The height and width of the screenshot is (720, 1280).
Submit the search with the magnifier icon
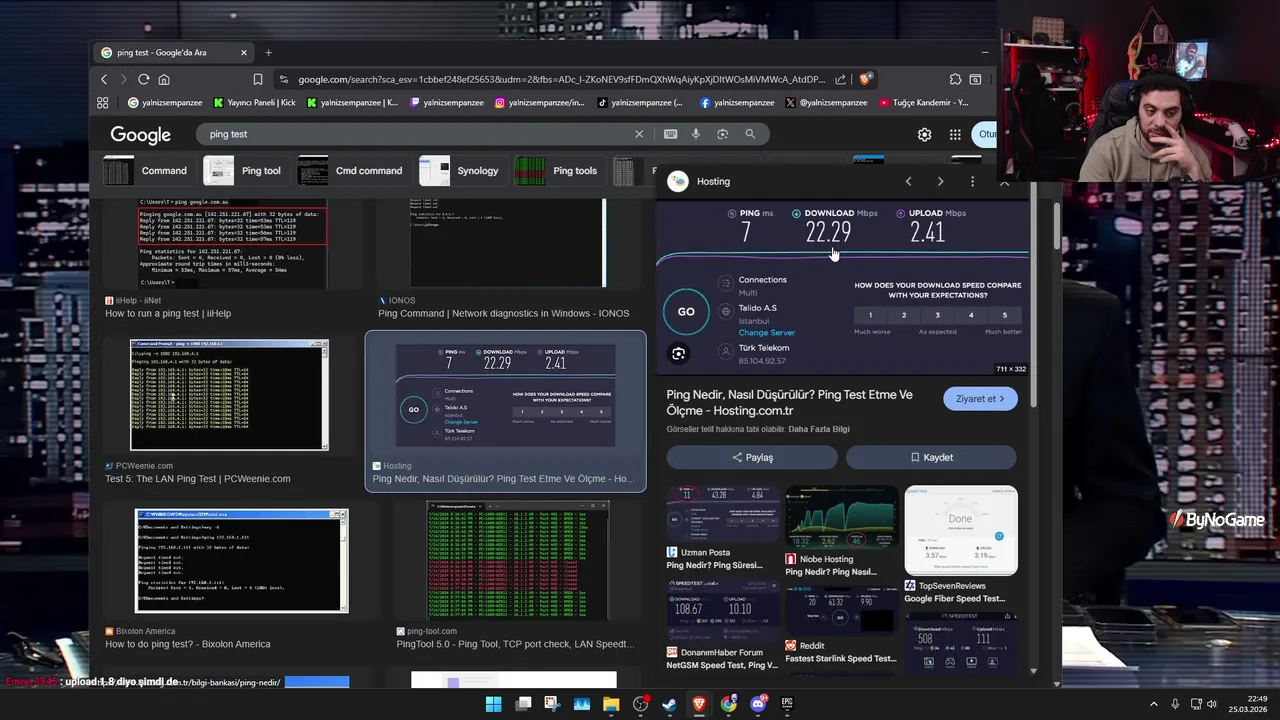point(750,134)
